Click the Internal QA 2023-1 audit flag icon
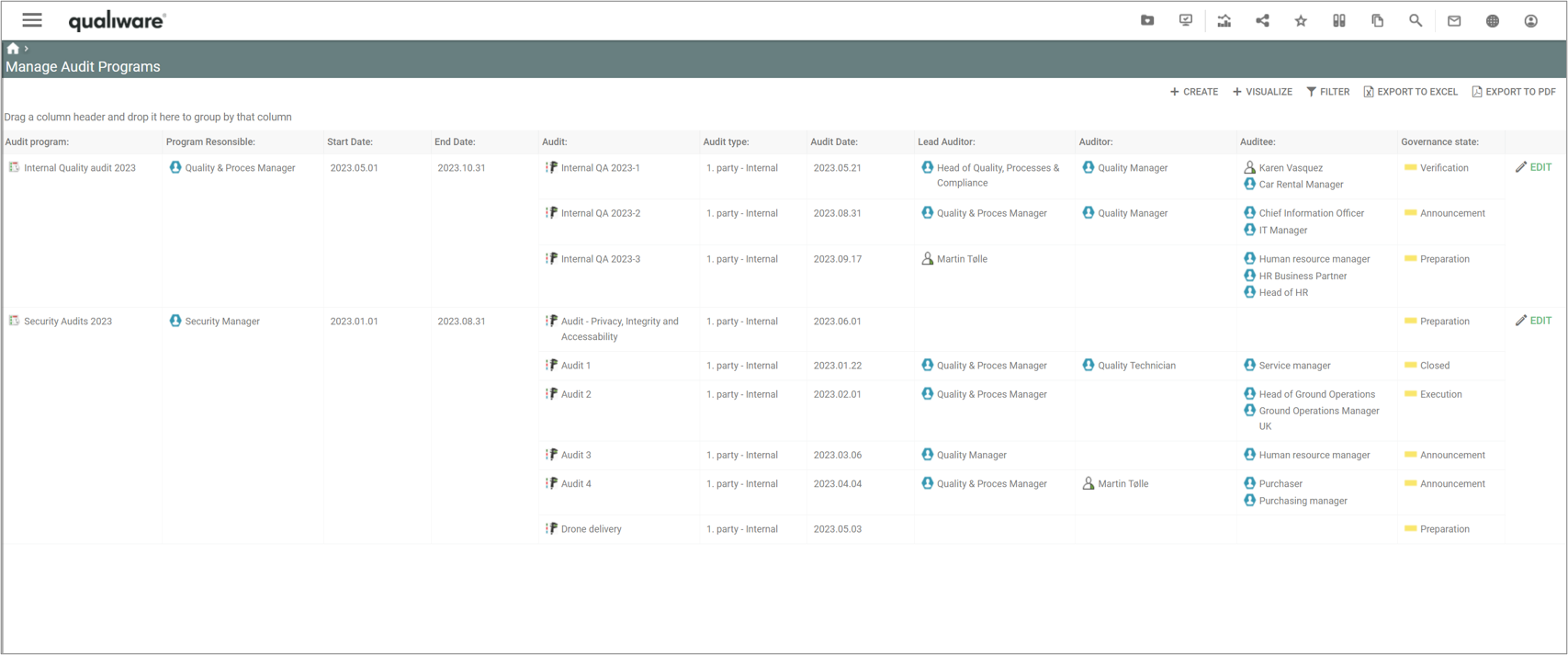The width and height of the screenshot is (1568, 655). click(551, 167)
